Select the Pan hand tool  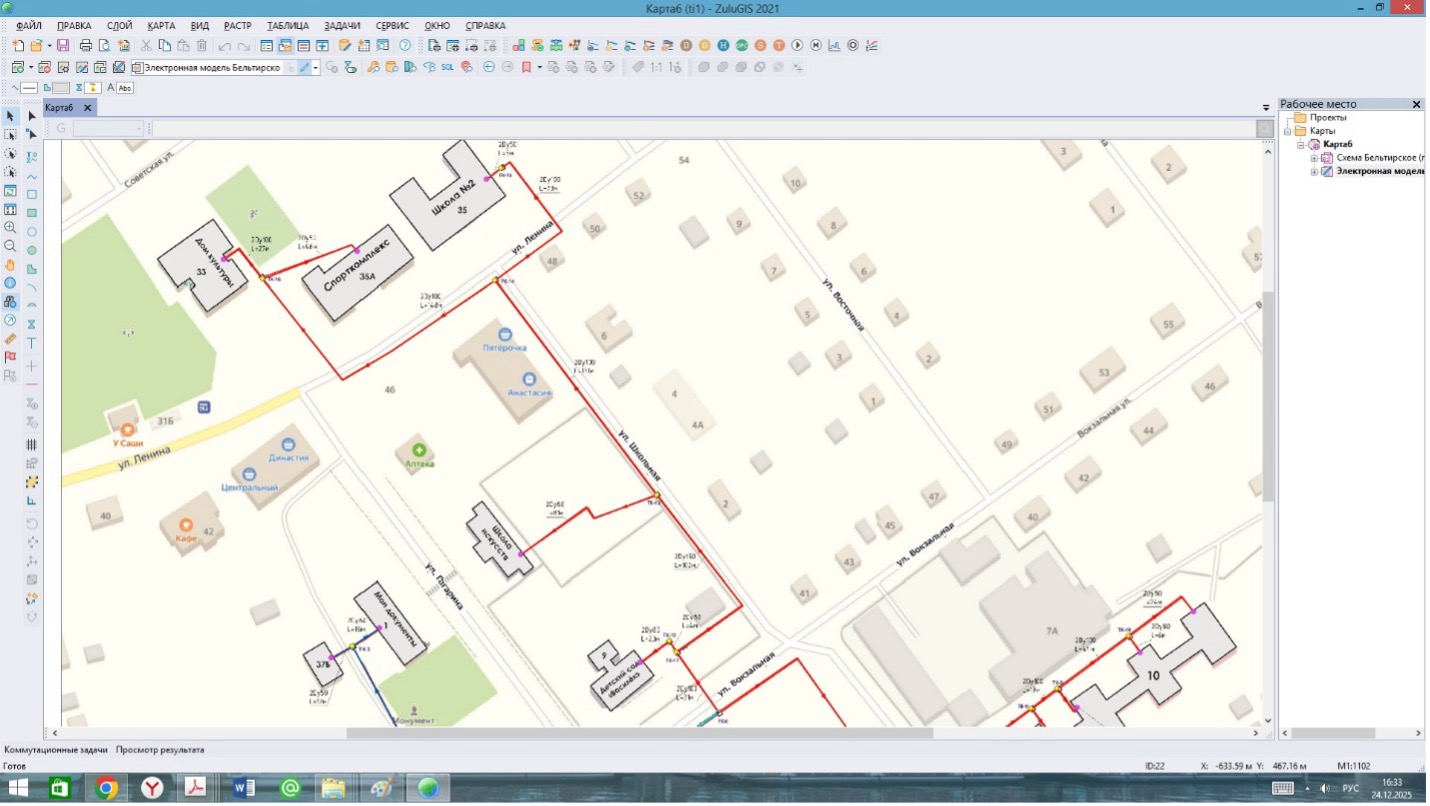[x=11, y=265]
